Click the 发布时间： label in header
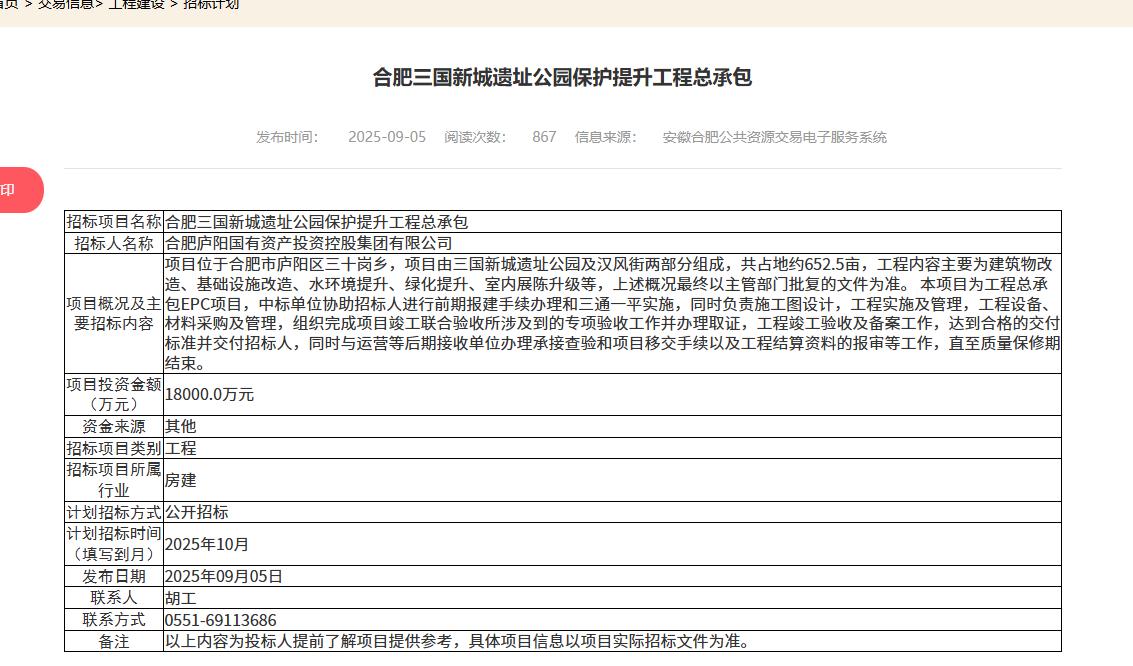This screenshot has height=666, width=1133. pyautogui.click(x=287, y=137)
